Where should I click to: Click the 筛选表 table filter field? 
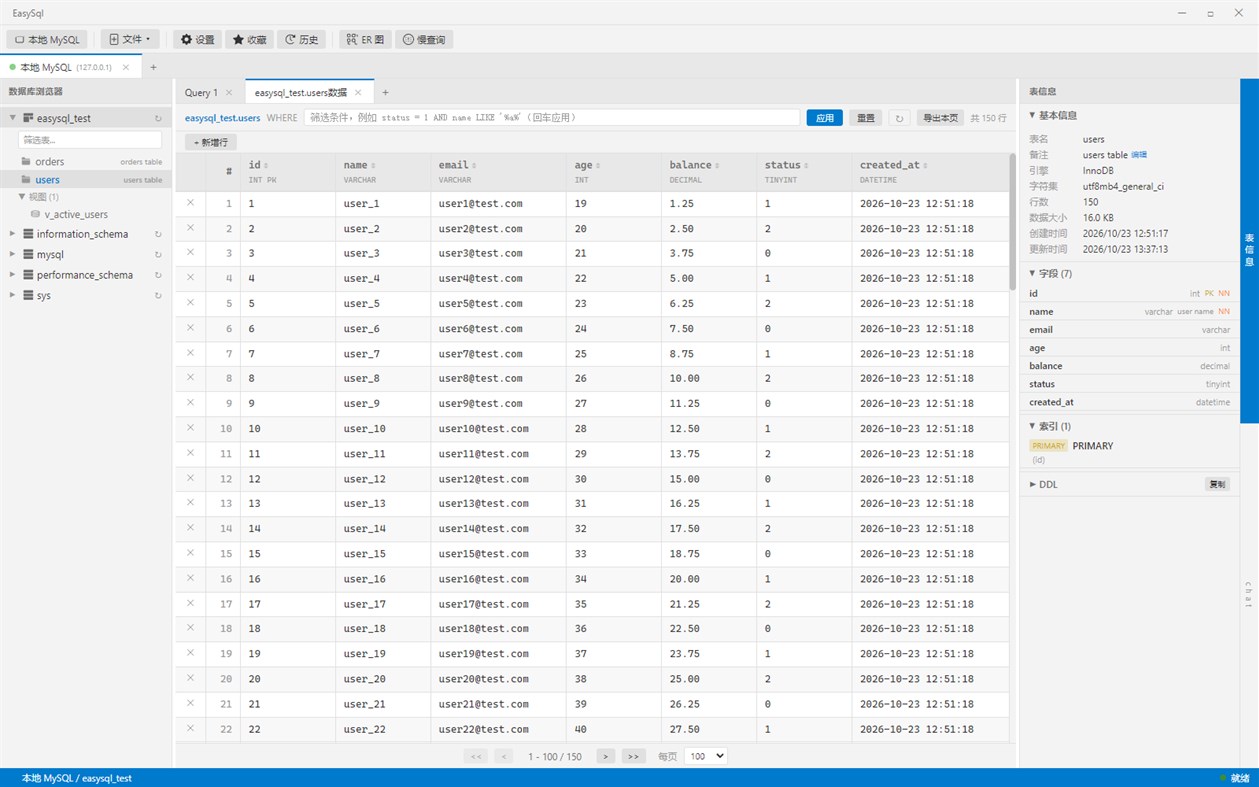(90, 140)
